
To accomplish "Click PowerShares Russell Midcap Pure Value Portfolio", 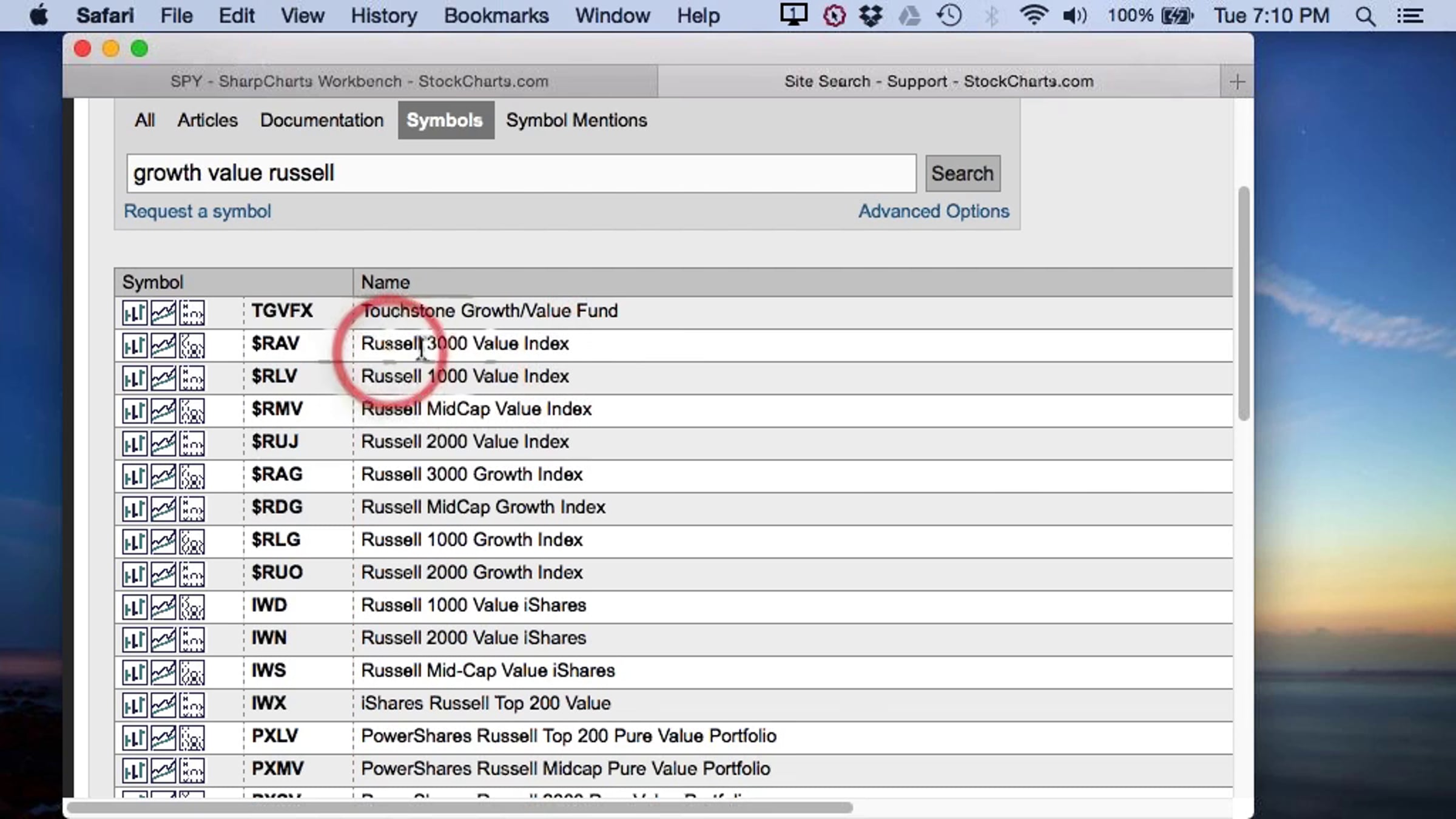I will [565, 770].
